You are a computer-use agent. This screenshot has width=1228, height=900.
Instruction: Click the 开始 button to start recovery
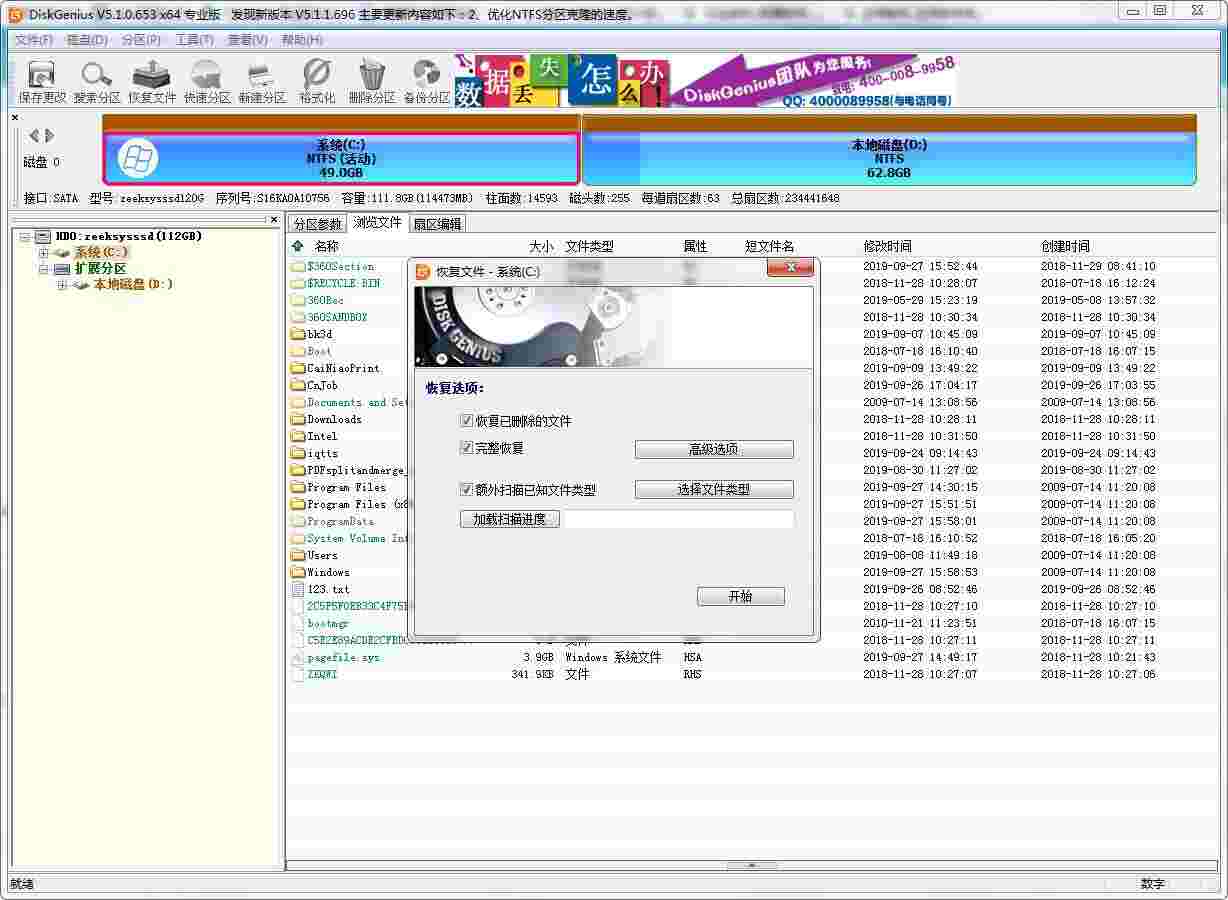click(740, 596)
